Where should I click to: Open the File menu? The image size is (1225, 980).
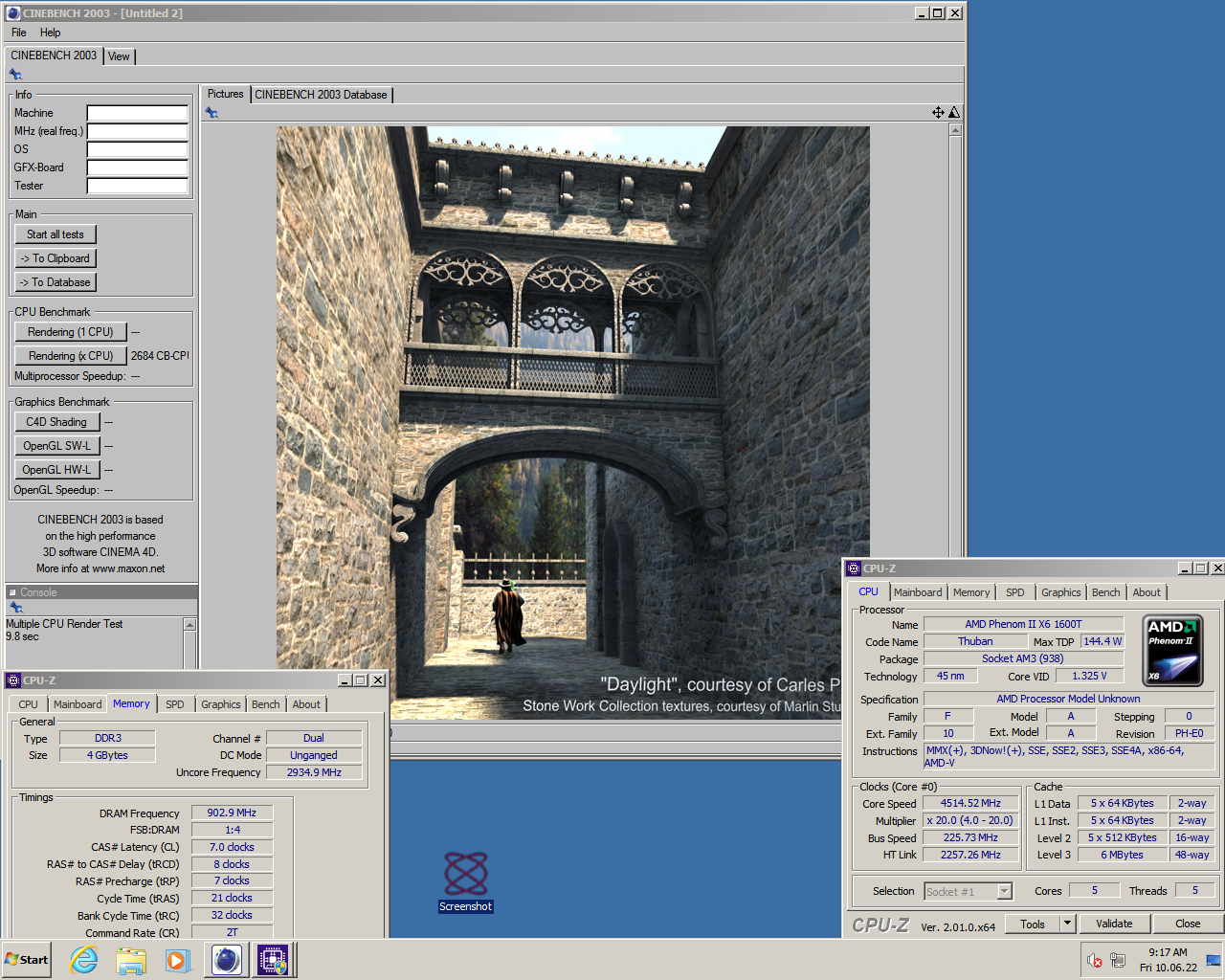point(18,33)
